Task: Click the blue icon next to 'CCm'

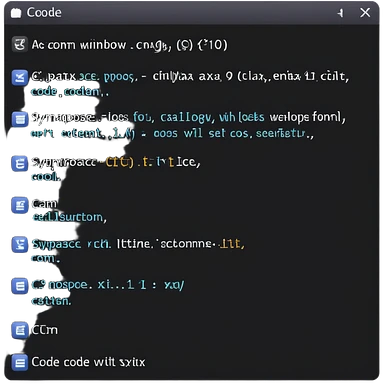Action: tap(20, 330)
